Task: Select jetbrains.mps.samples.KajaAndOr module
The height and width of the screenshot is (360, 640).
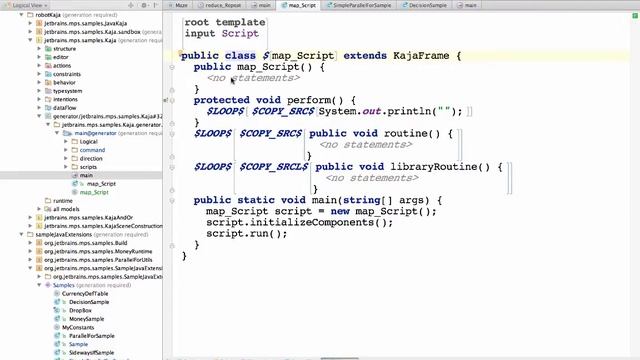Action: 88,218
